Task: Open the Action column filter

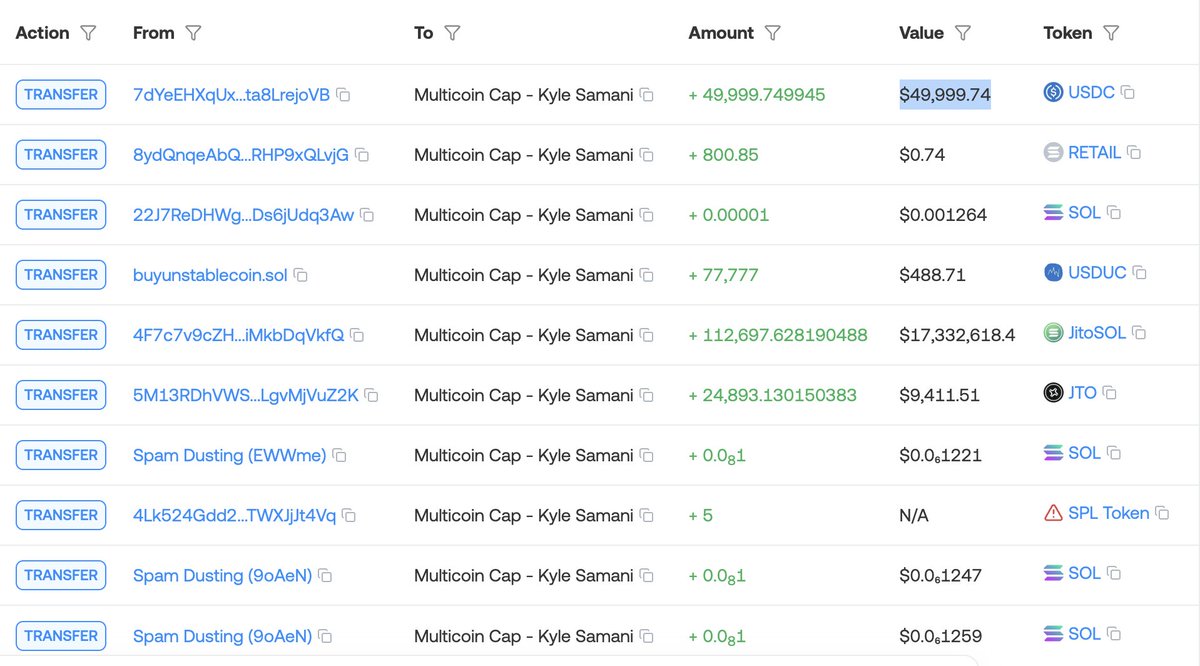Action: click(88, 33)
